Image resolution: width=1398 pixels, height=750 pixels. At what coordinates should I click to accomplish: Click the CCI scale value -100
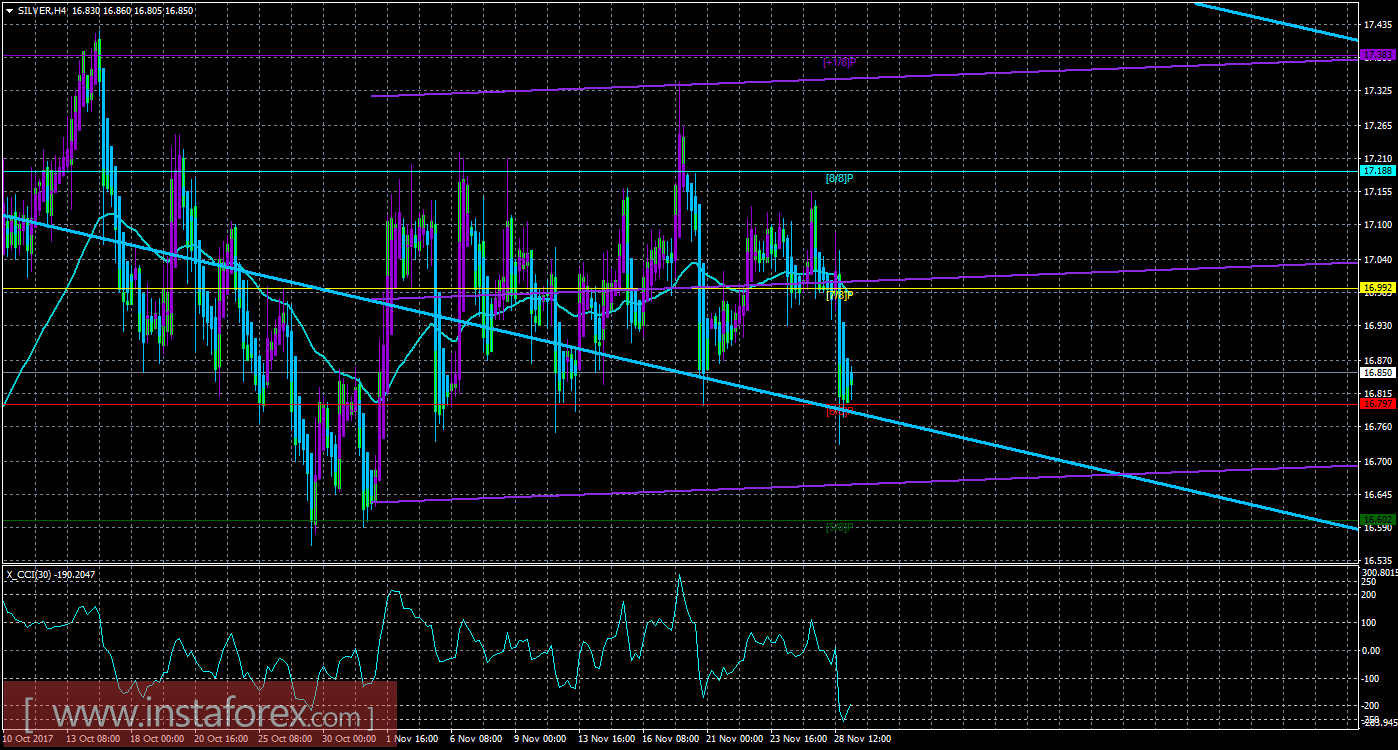1372,678
